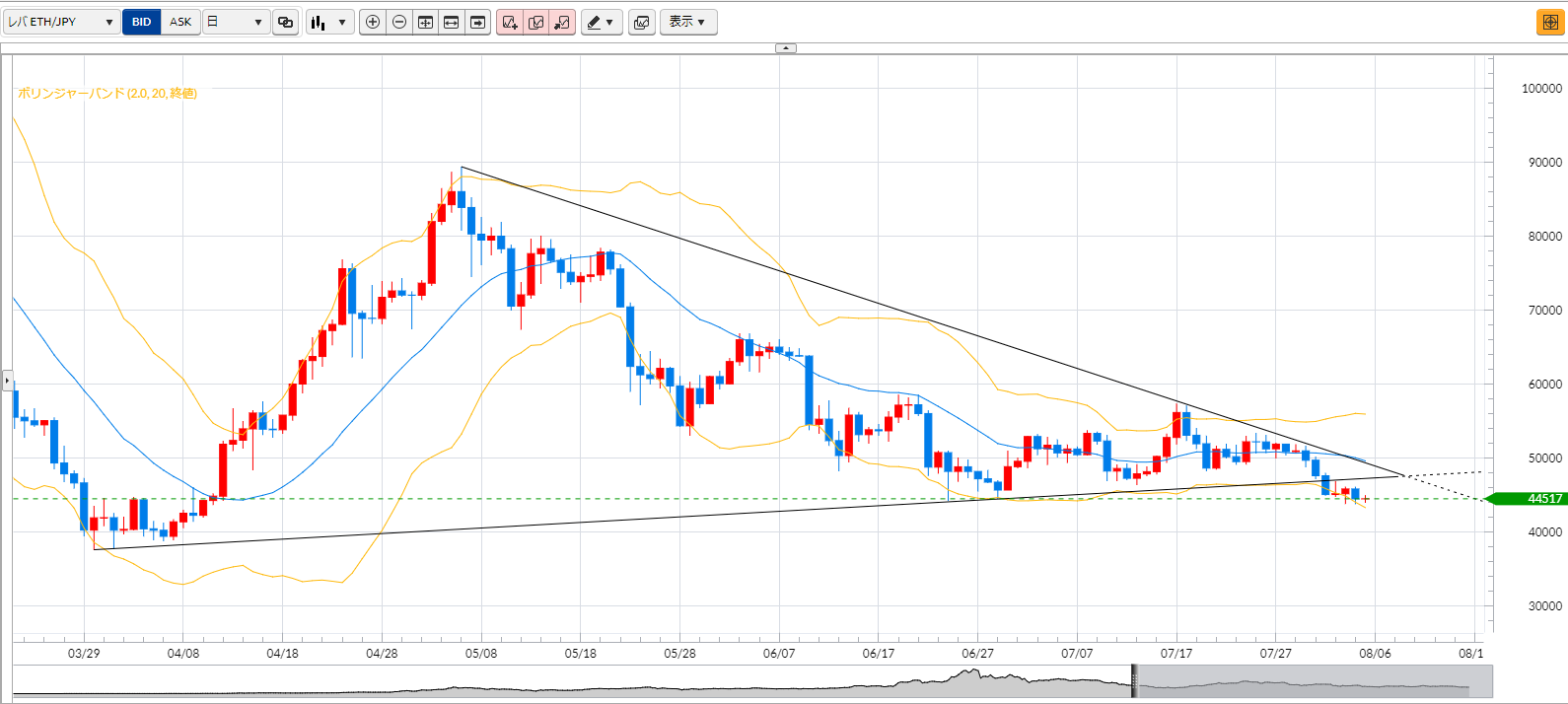
Task: Jump to latest bar with arrow icon
Action: point(477,22)
